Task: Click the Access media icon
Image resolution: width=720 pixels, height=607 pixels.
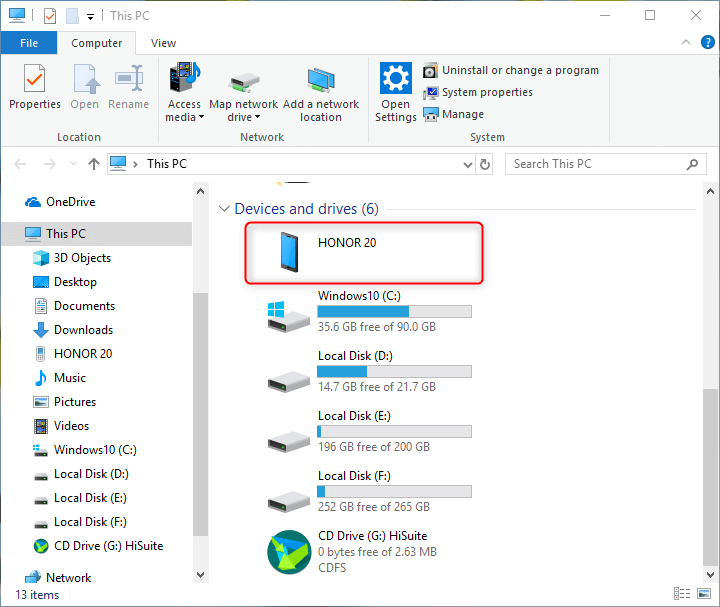Action: coord(185,77)
